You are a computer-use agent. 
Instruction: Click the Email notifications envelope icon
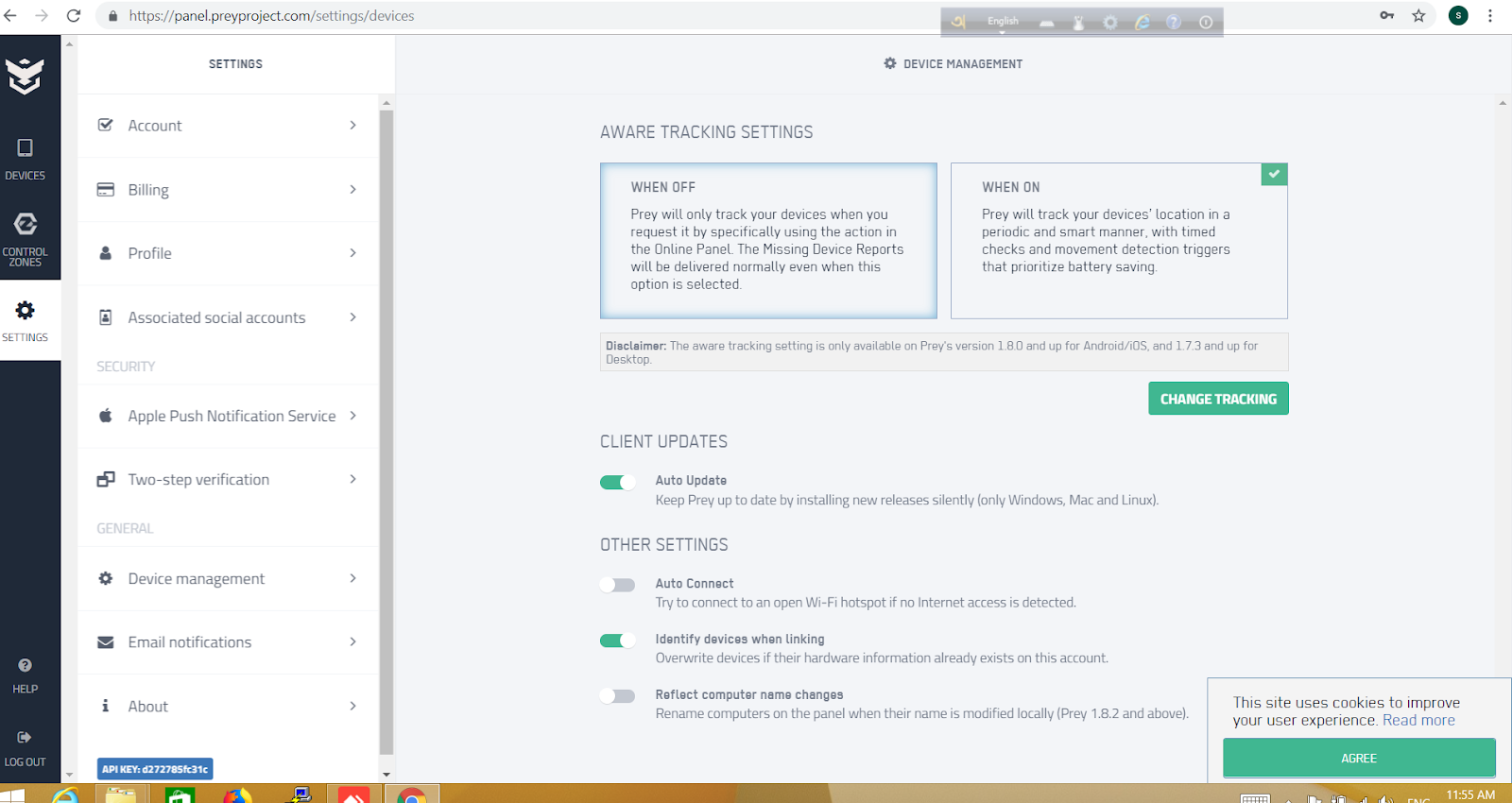106,642
